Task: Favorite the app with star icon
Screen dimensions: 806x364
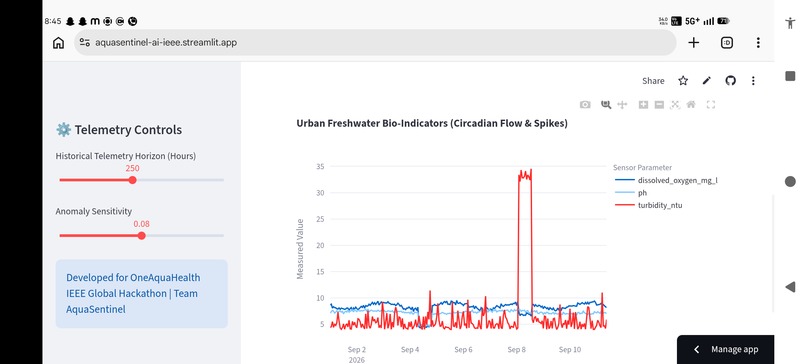Action: [x=683, y=81]
